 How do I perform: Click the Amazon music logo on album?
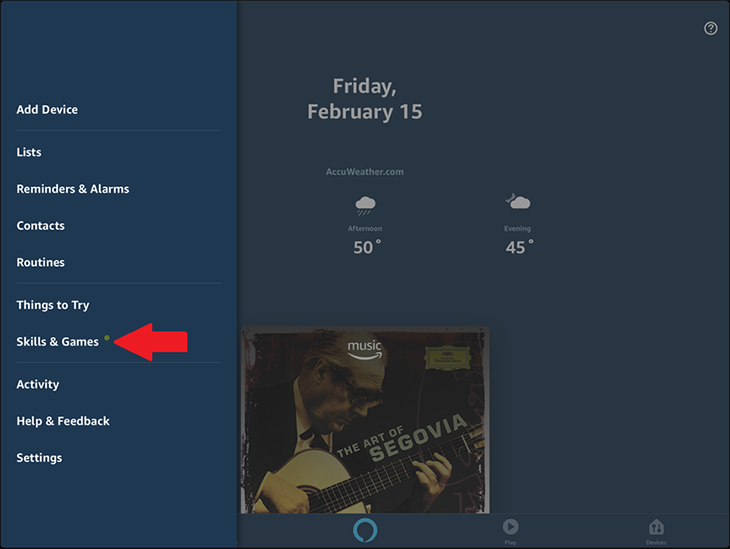point(365,350)
